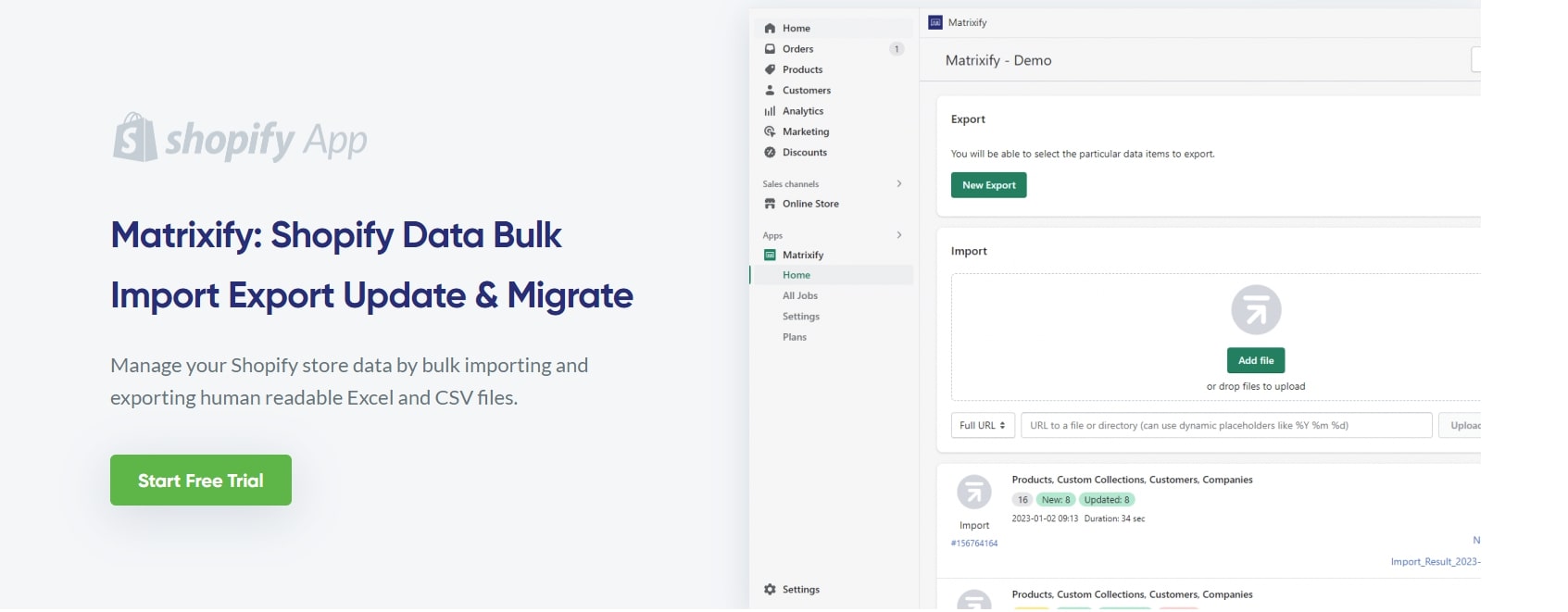Select Matrixify Home submenu item
Viewport: 1568px width, 612px height.
797,275
